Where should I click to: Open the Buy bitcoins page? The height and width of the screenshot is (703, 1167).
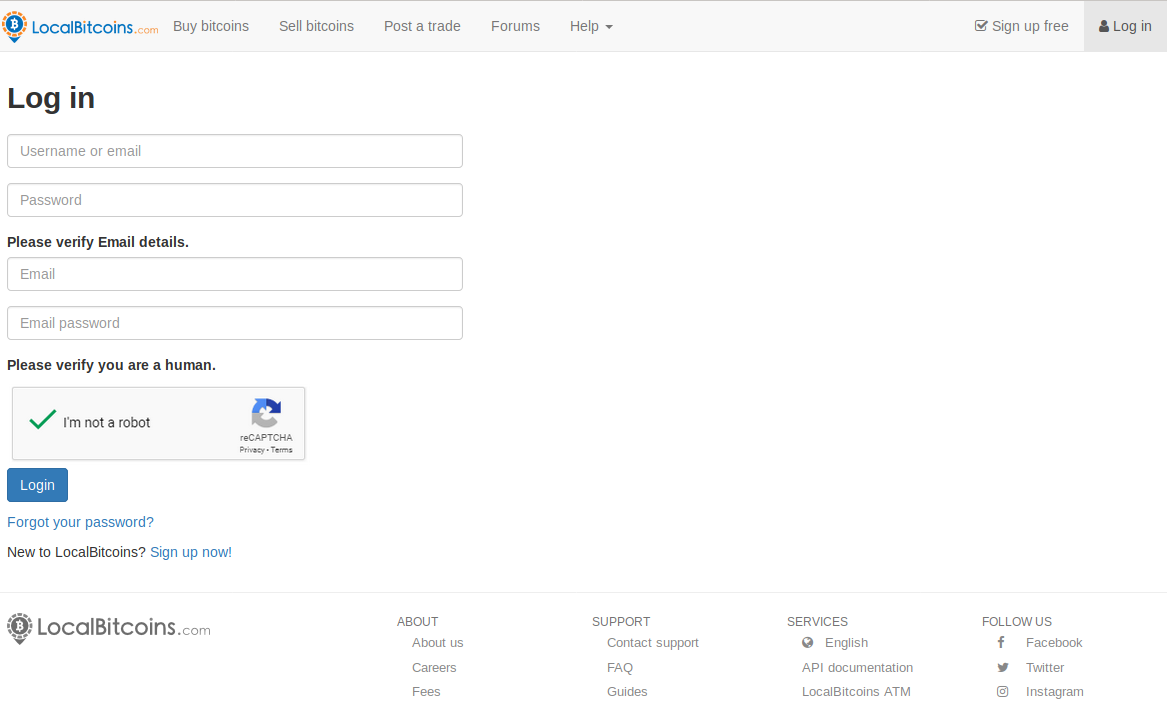(x=211, y=26)
